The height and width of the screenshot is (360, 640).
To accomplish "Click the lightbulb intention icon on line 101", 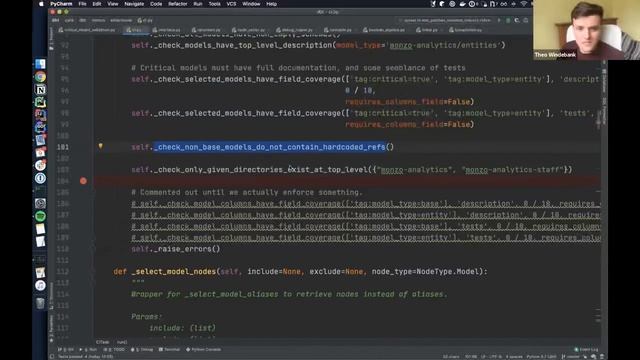I will 100,146.
